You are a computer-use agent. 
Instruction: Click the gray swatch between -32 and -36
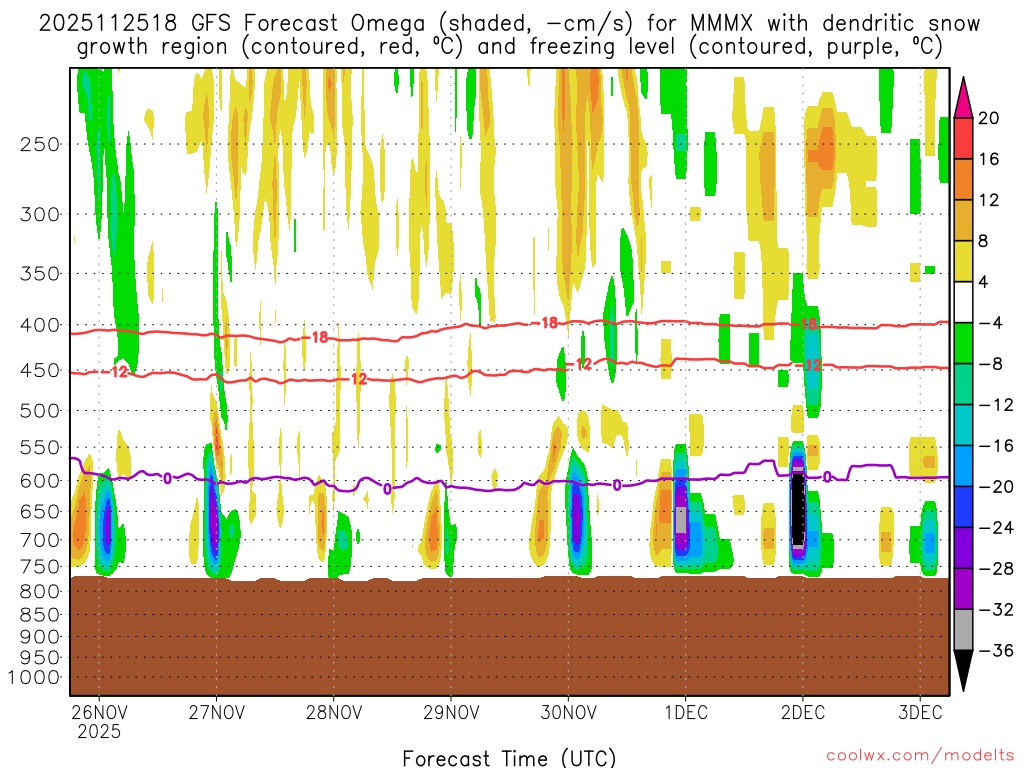(963, 630)
